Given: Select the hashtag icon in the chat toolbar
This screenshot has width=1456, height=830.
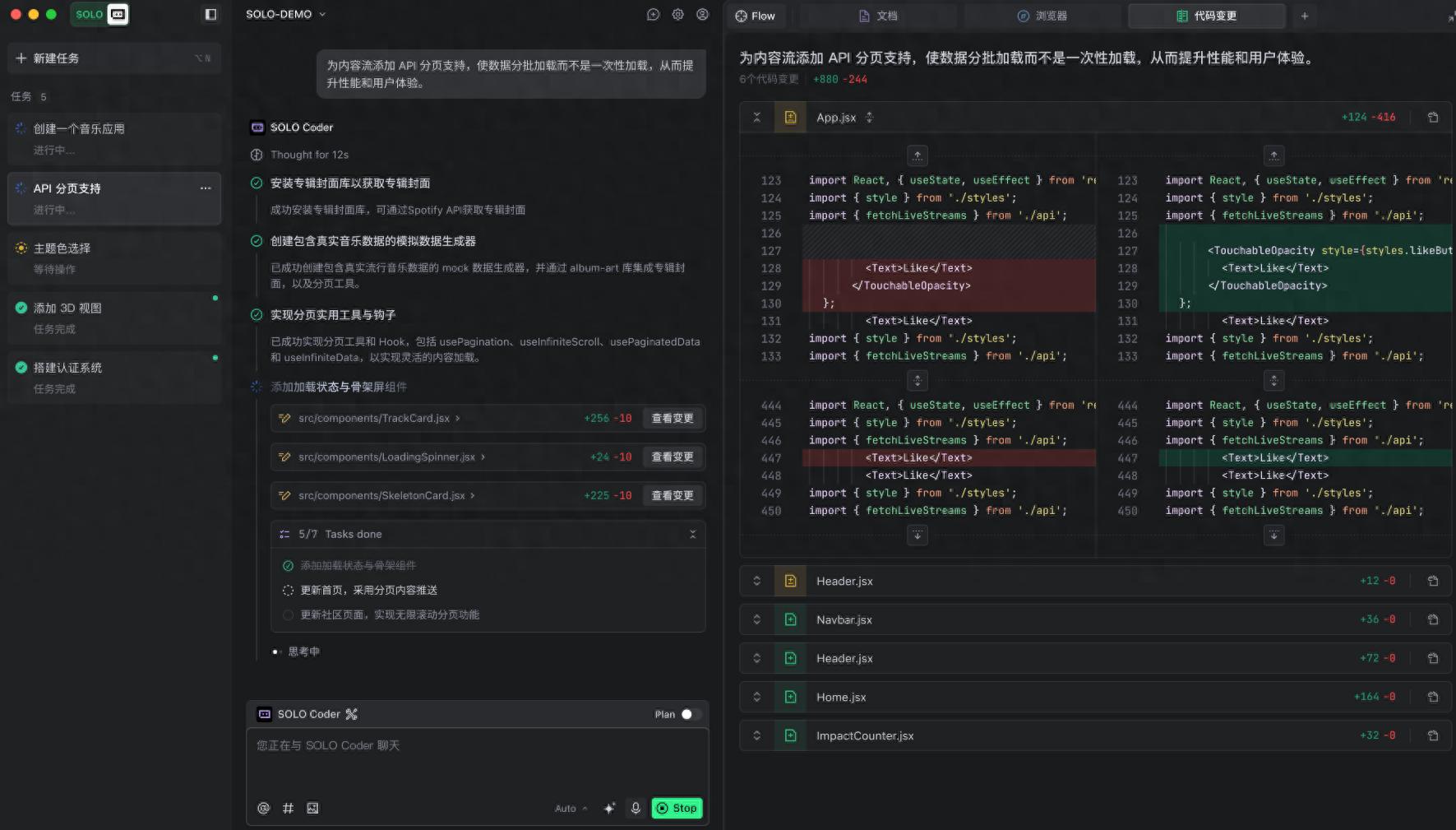Looking at the screenshot, I should [288, 808].
